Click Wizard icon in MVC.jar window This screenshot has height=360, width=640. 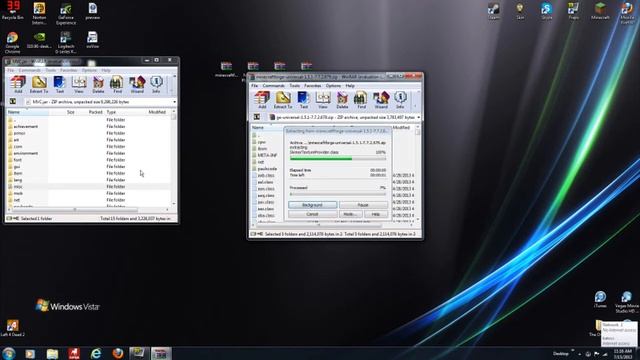click(x=137, y=84)
